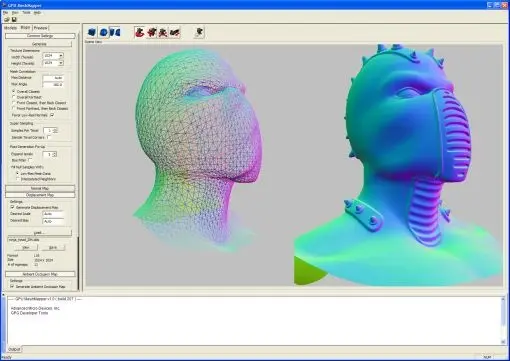Collapse the Displacement Map section header
510x361 pixels.
click(40, 195)
